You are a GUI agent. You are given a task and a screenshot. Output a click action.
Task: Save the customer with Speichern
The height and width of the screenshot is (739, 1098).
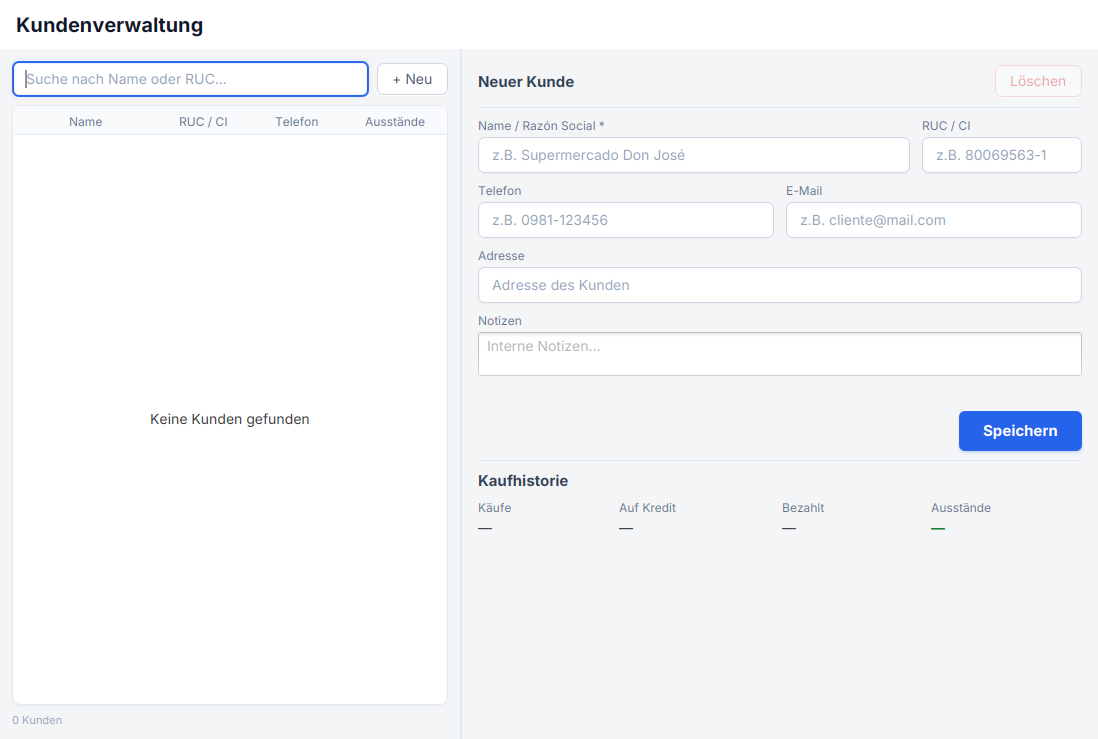tap(1019, 431)
